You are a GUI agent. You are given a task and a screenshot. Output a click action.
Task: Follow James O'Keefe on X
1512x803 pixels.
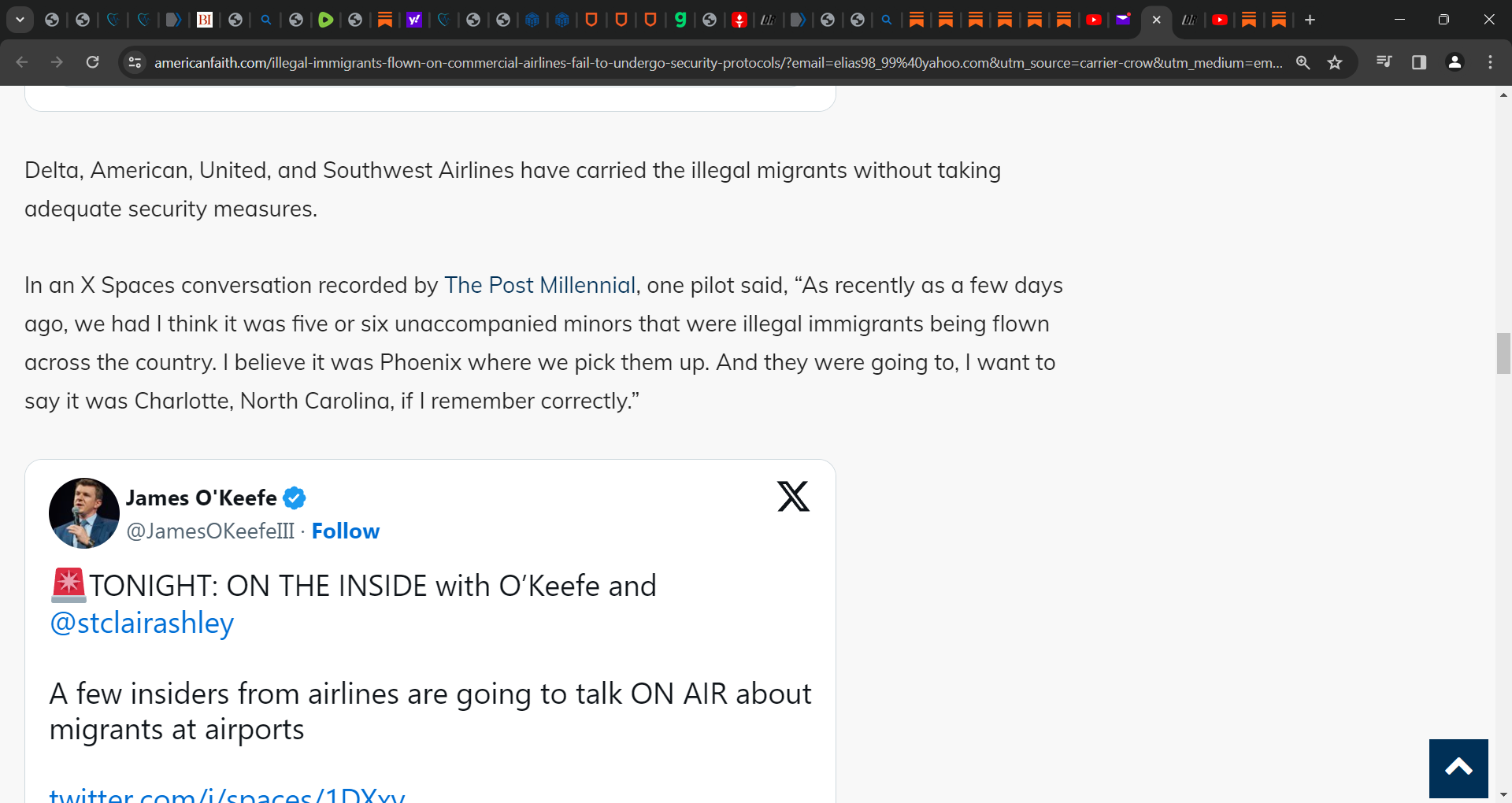(346, 531)
